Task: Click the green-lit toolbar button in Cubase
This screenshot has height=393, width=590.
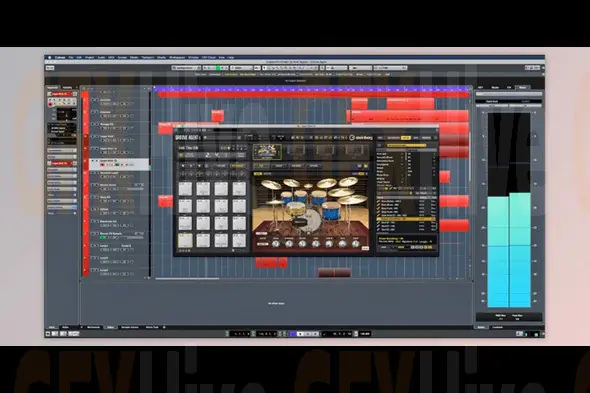Action: [x=217, y=68]
